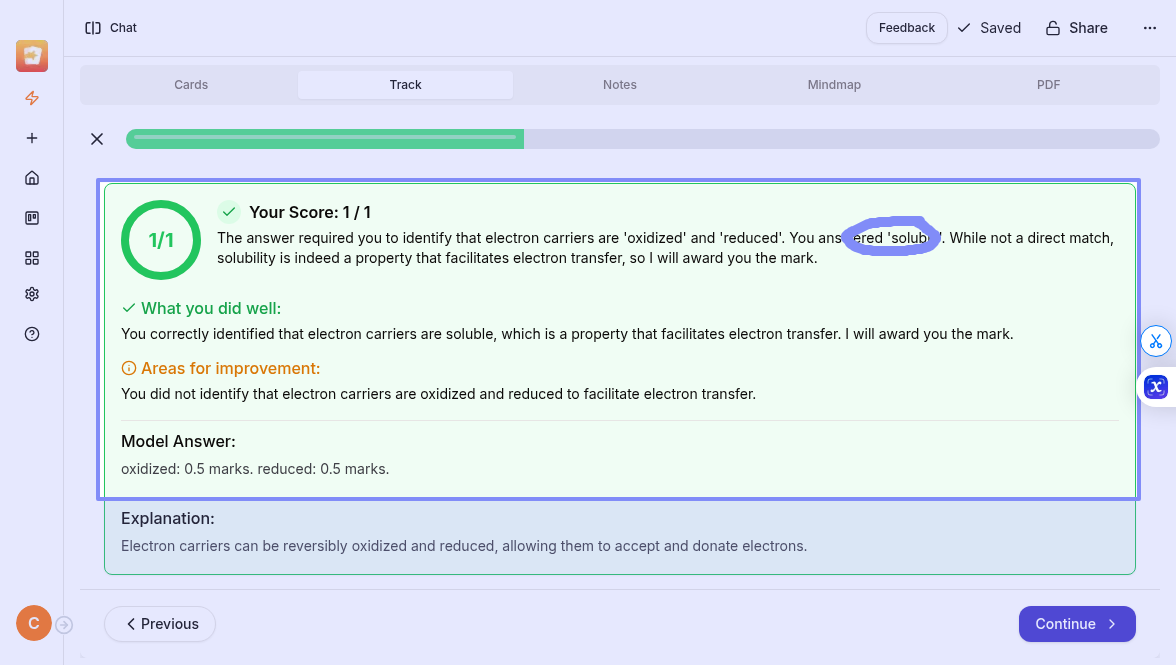Open settings gear in sidebar
Screen dimensions: 1176x665
[x=32, y=294]
